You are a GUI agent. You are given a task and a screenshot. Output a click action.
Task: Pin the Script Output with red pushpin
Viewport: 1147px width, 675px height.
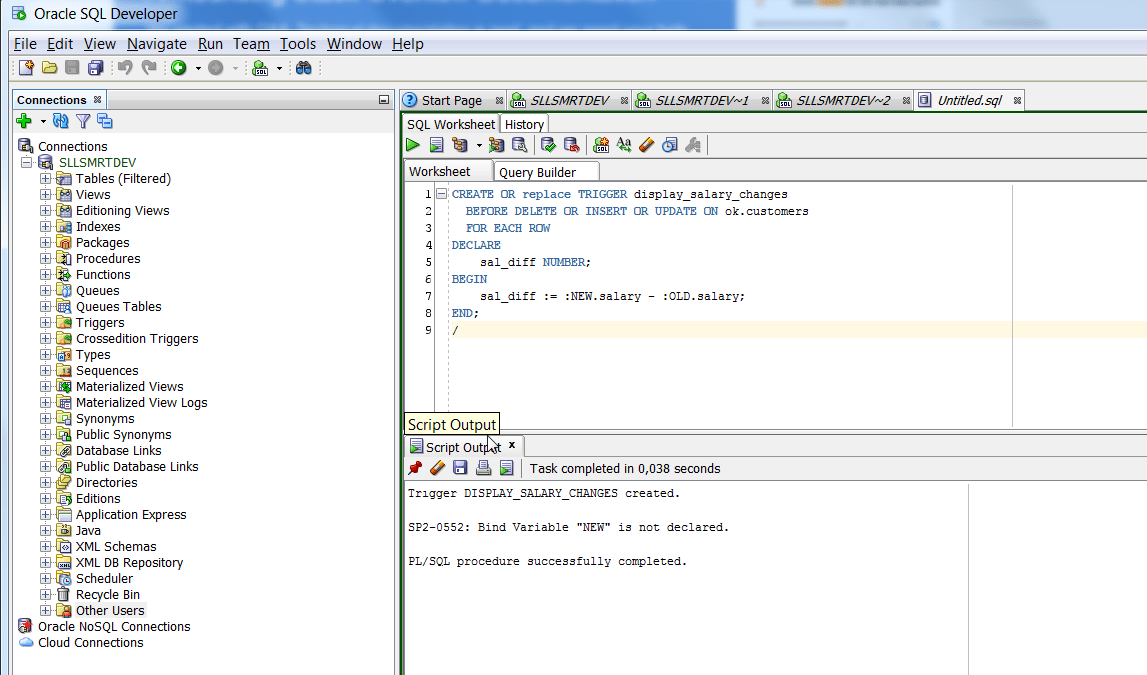pos(415,468)
